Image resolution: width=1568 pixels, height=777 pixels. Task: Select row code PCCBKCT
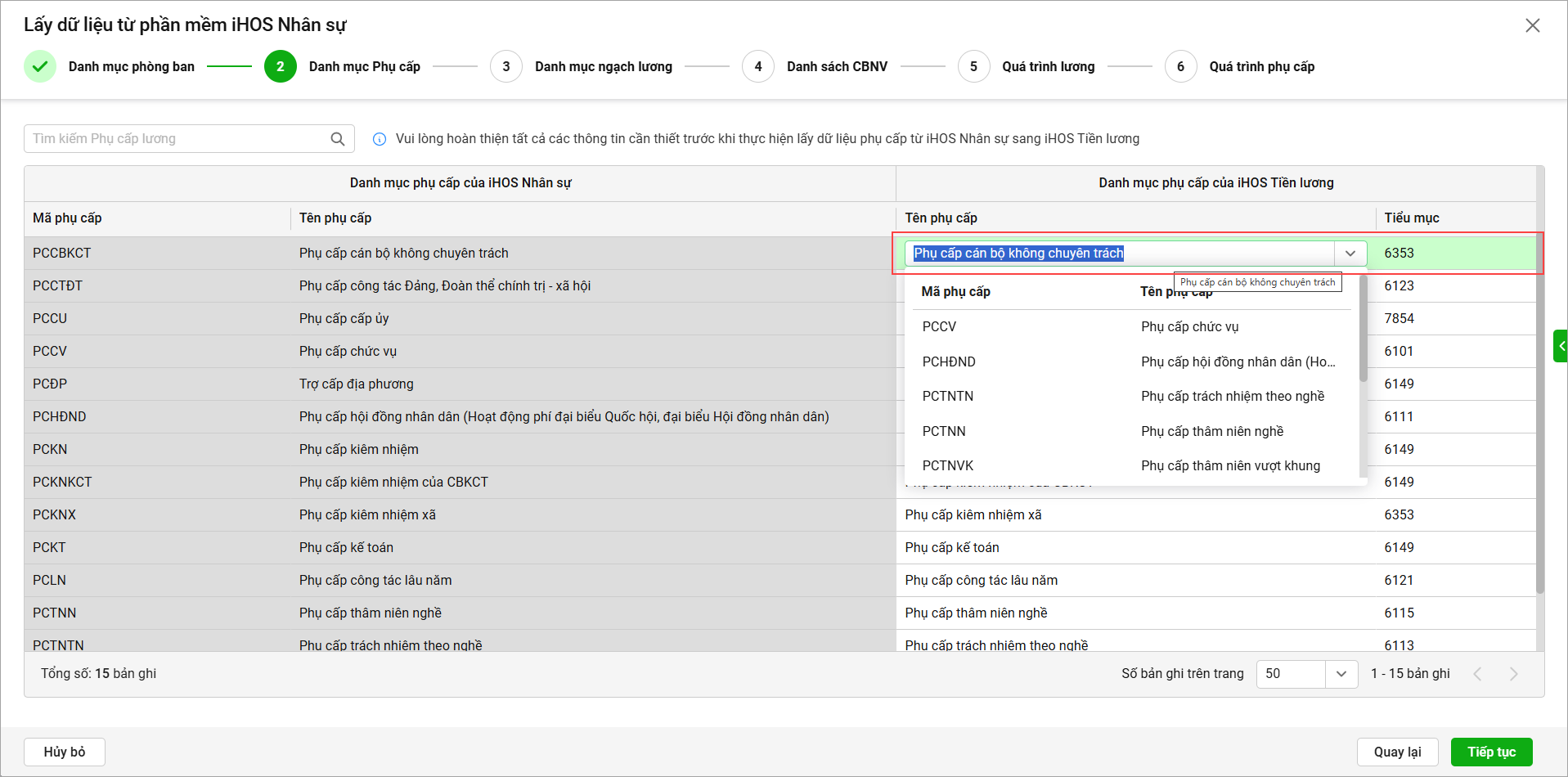pyautogui.click(x=62, y=254)
